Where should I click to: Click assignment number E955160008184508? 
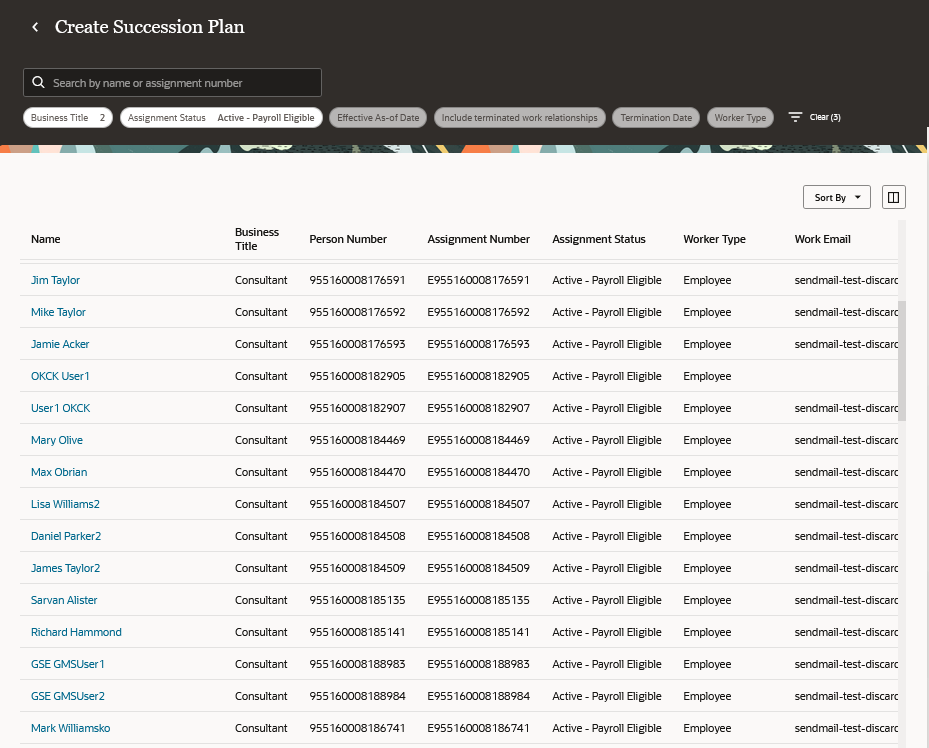tap(478, 536)
